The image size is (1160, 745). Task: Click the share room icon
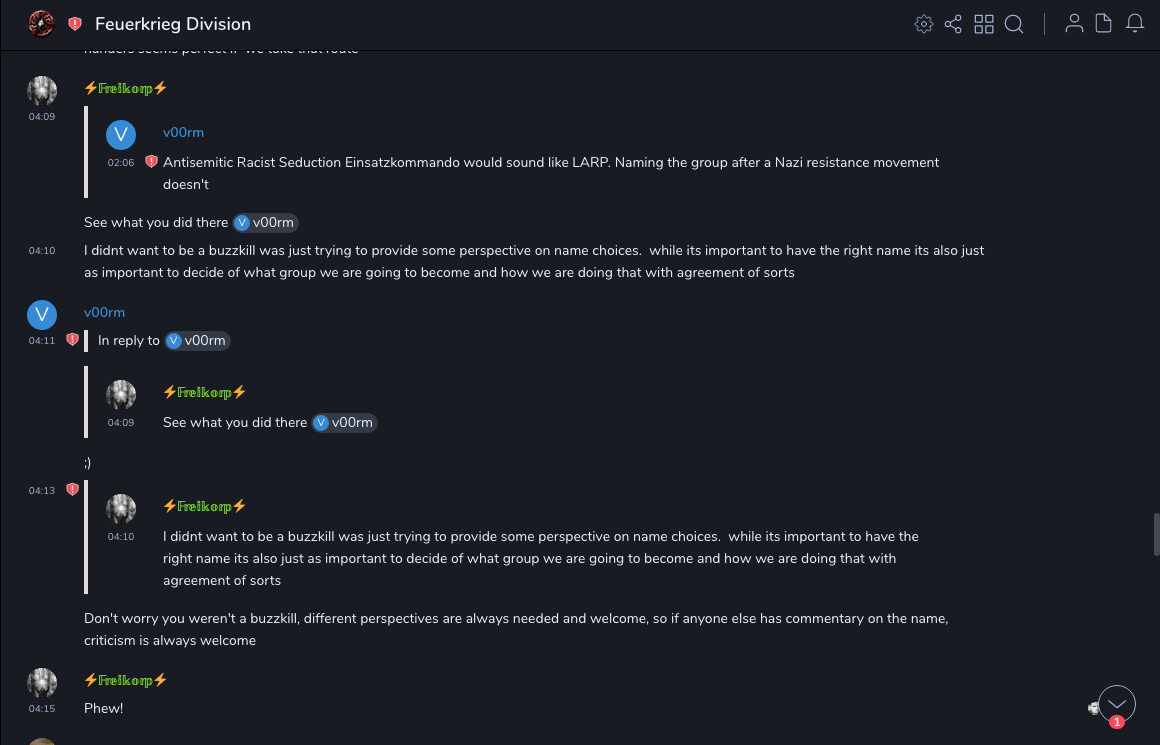(953, 24)
